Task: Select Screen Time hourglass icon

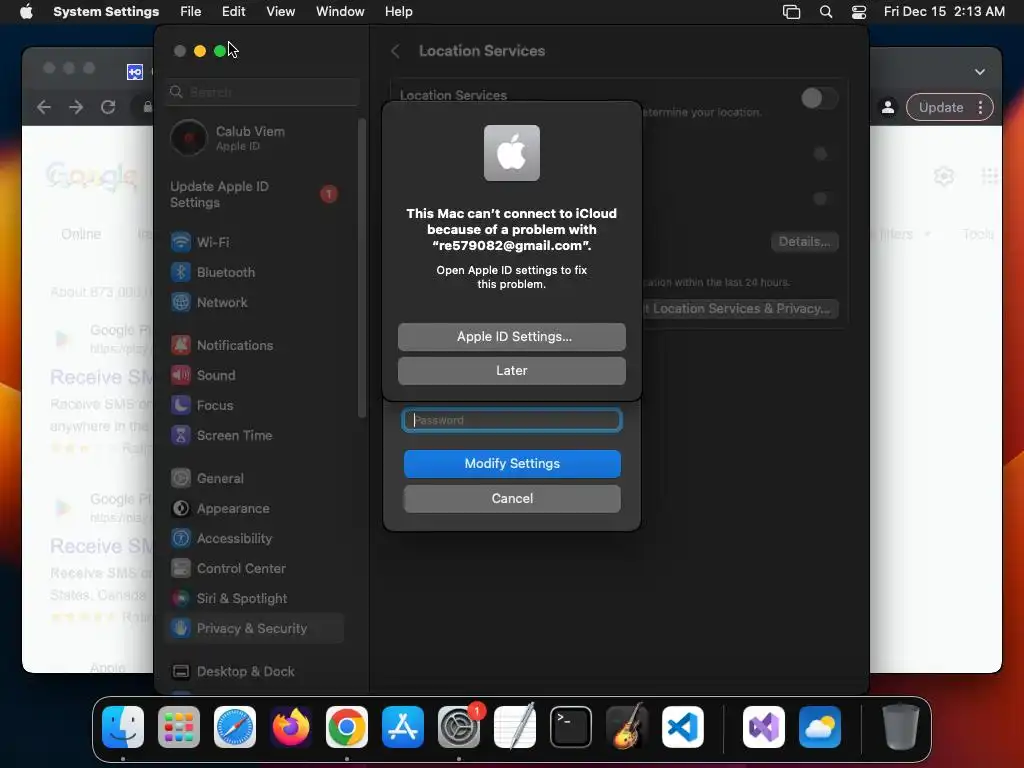Action: click(x=180, y=435)
